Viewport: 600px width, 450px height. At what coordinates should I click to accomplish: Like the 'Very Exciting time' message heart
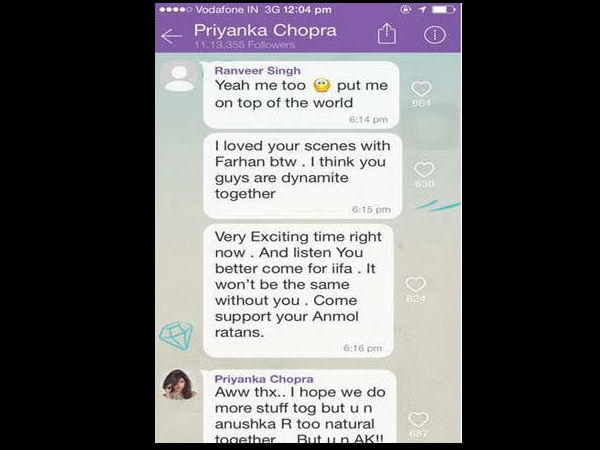pyautogui.click(x=415, y=284)
